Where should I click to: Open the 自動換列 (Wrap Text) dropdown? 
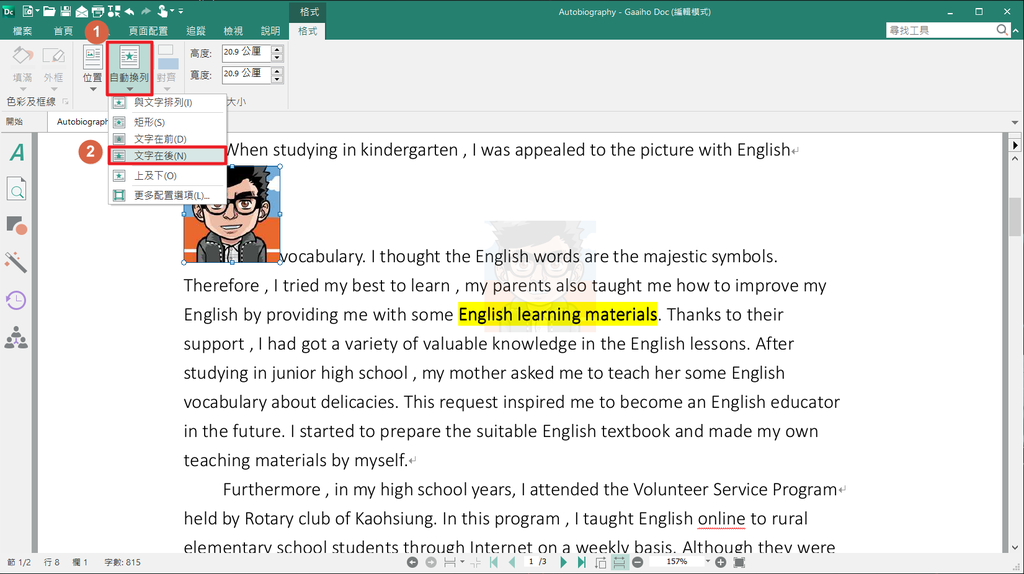[x=129, y=69]
